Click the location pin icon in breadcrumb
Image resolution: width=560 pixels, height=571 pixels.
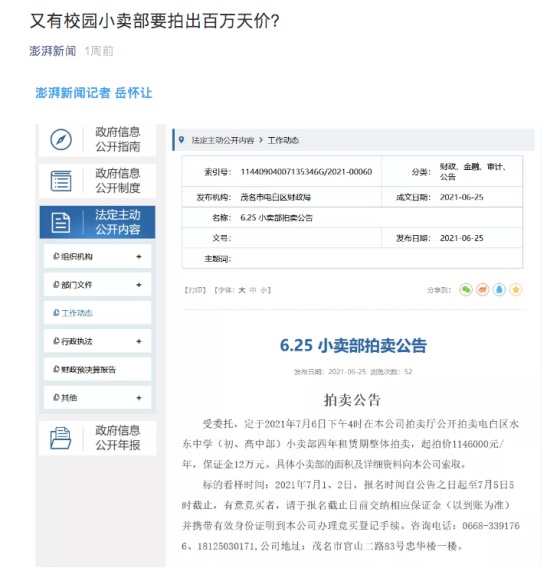181,140
